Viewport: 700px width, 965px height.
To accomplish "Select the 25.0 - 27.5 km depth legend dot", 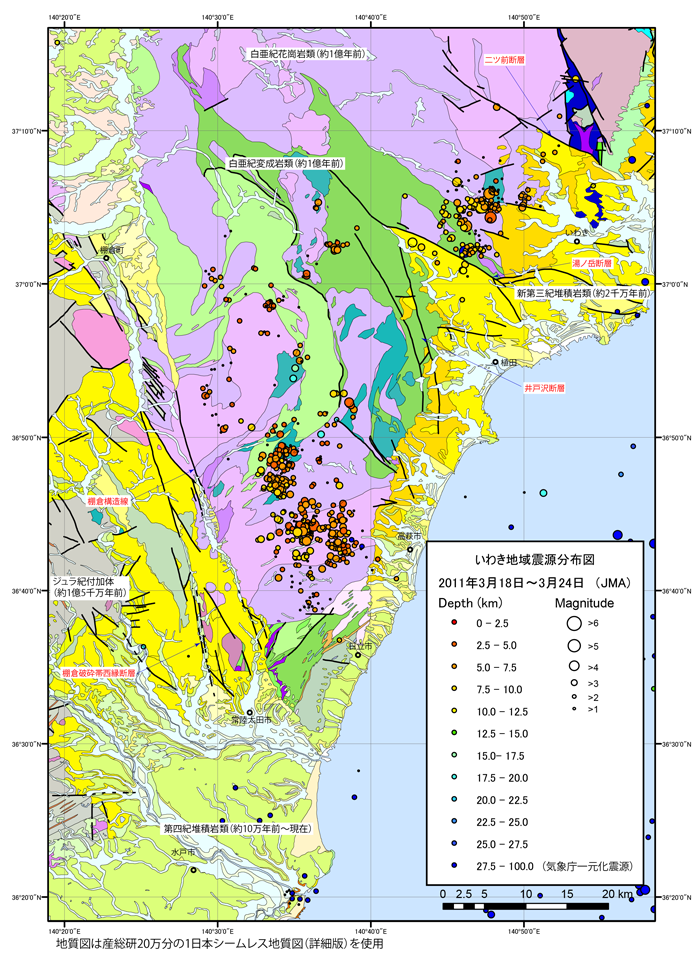I will [454, 844].
